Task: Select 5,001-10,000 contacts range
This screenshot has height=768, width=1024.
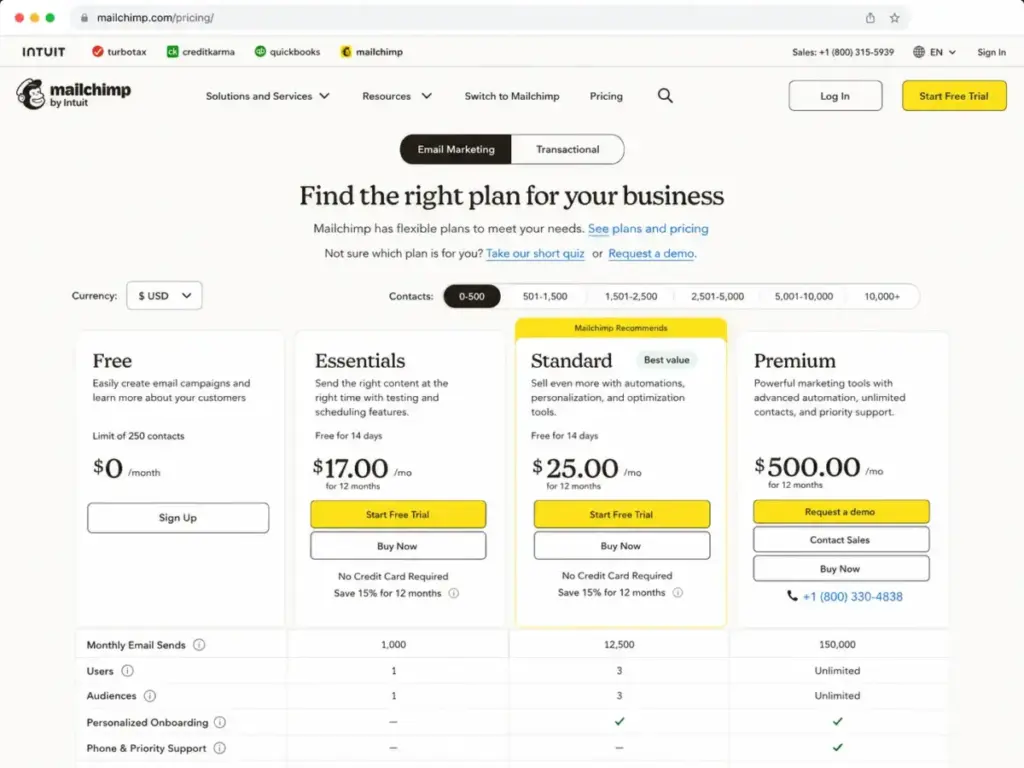Action: 803,296
